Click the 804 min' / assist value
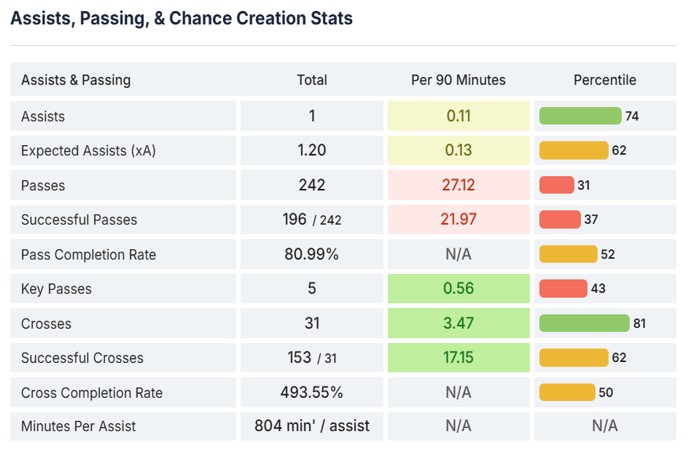Image resolution: width=692 pixels, height=452 pixels. pos(312,426)
